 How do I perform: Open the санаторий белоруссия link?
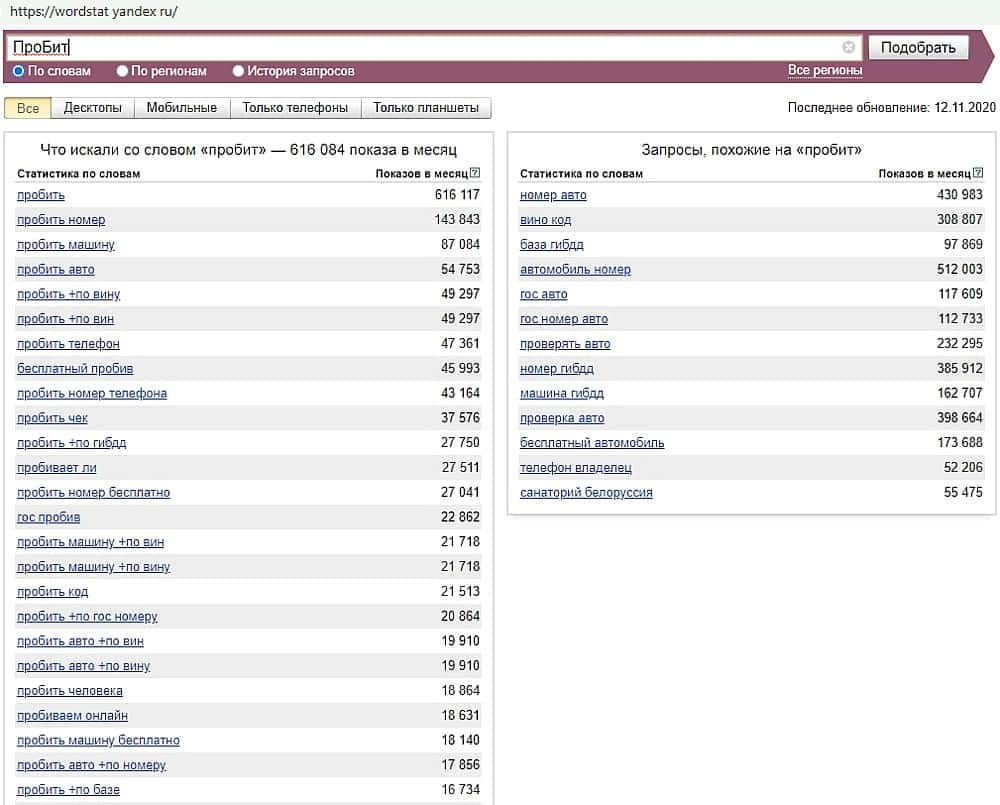click(x=586, y=493)
